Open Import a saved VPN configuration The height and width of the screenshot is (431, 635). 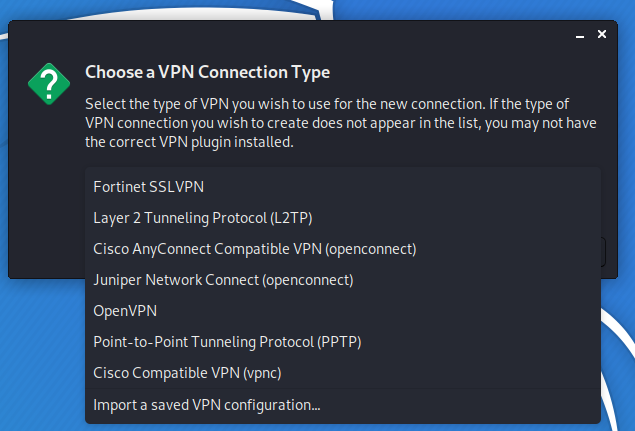click(343, 405)
